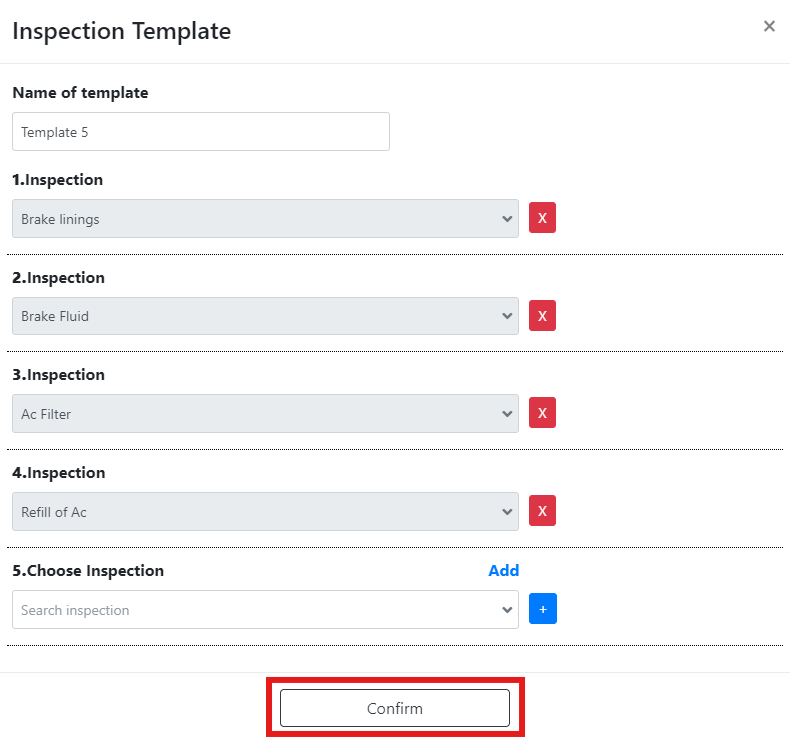Open the Search inspection combo box
Image resolution: width=790 pixels, height=739 pixels.
[x=265, y=610]
